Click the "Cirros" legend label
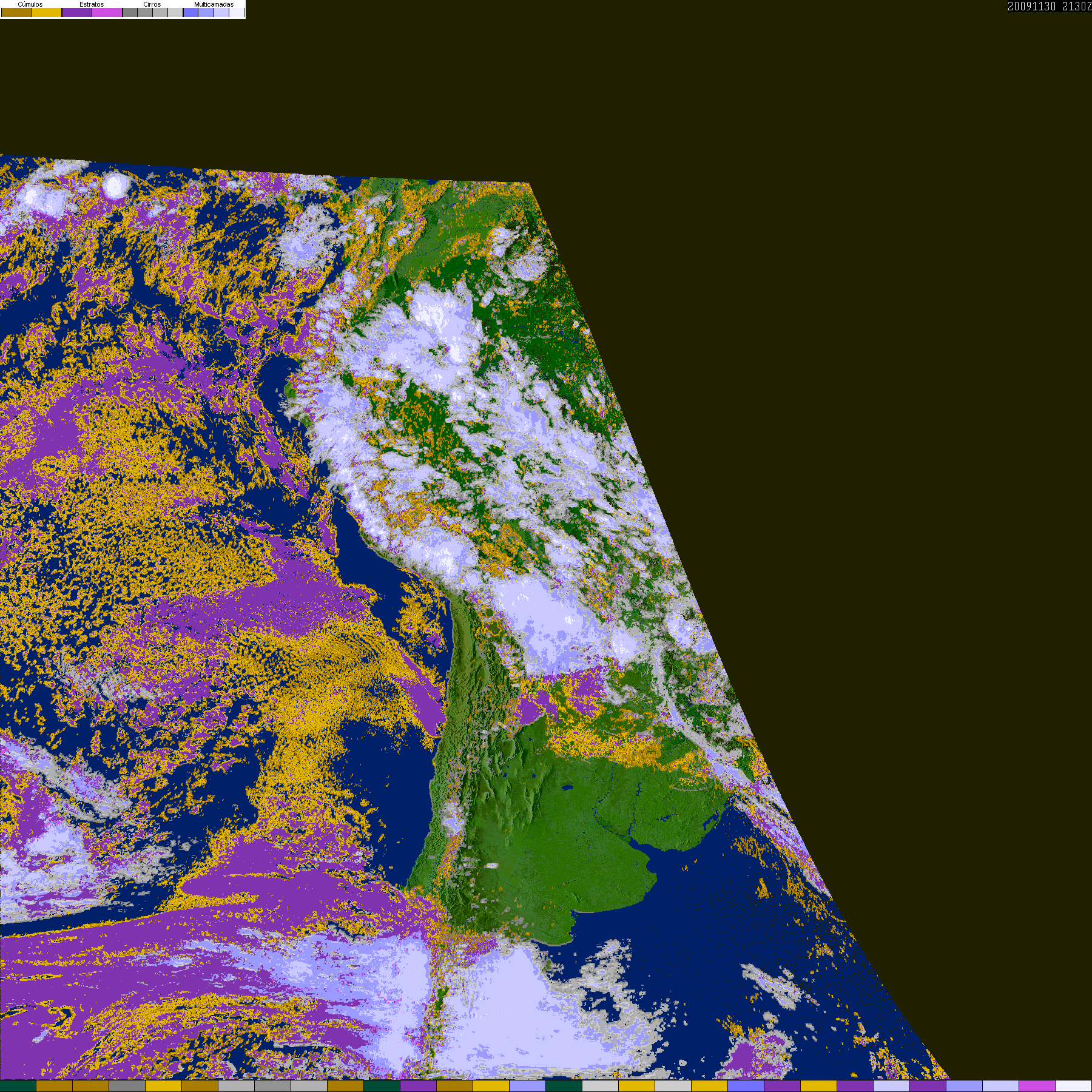Screen dimensions: 1092x1092 pyautogui.click(x=152, y=4)
